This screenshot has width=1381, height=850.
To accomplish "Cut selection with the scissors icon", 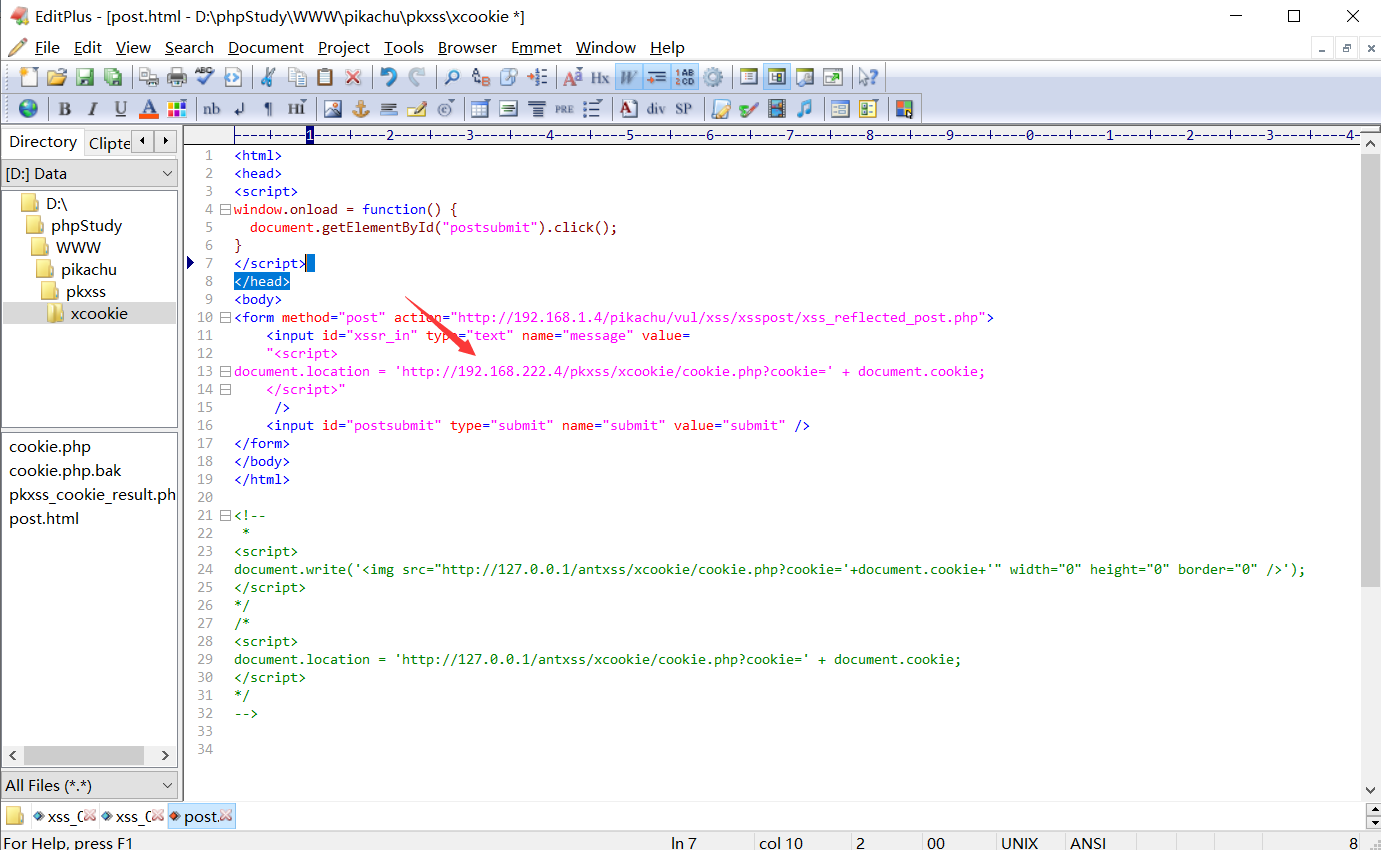I will 269,77.
